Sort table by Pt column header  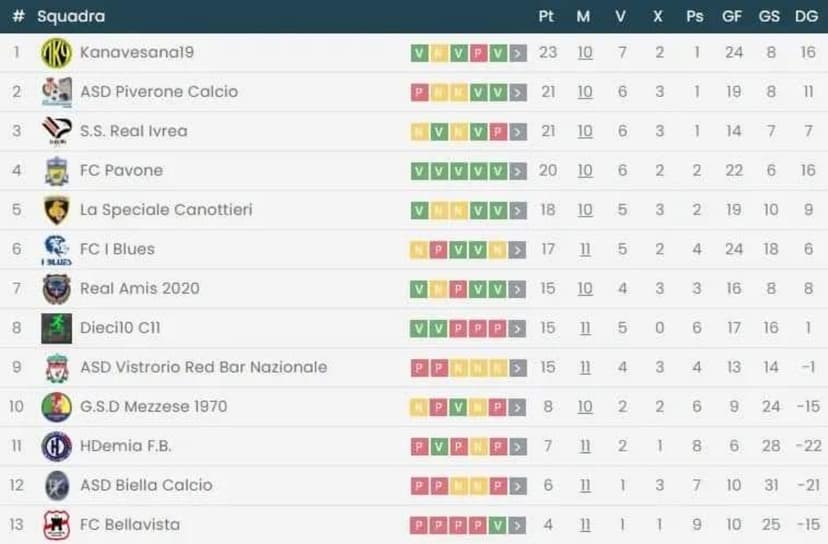[x=546, y=16]
